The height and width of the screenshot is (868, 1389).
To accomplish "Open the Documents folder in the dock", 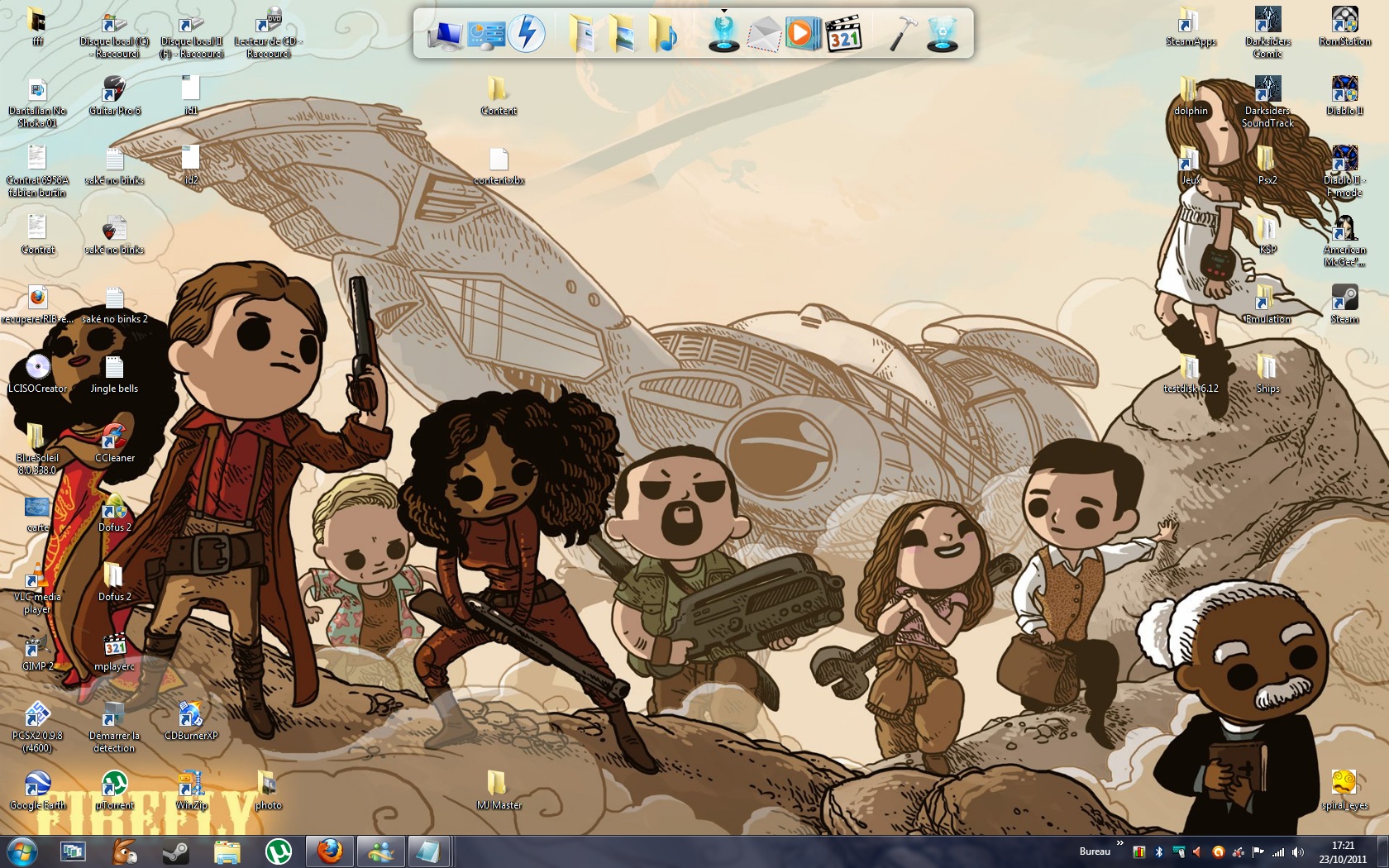I will 583,35.
